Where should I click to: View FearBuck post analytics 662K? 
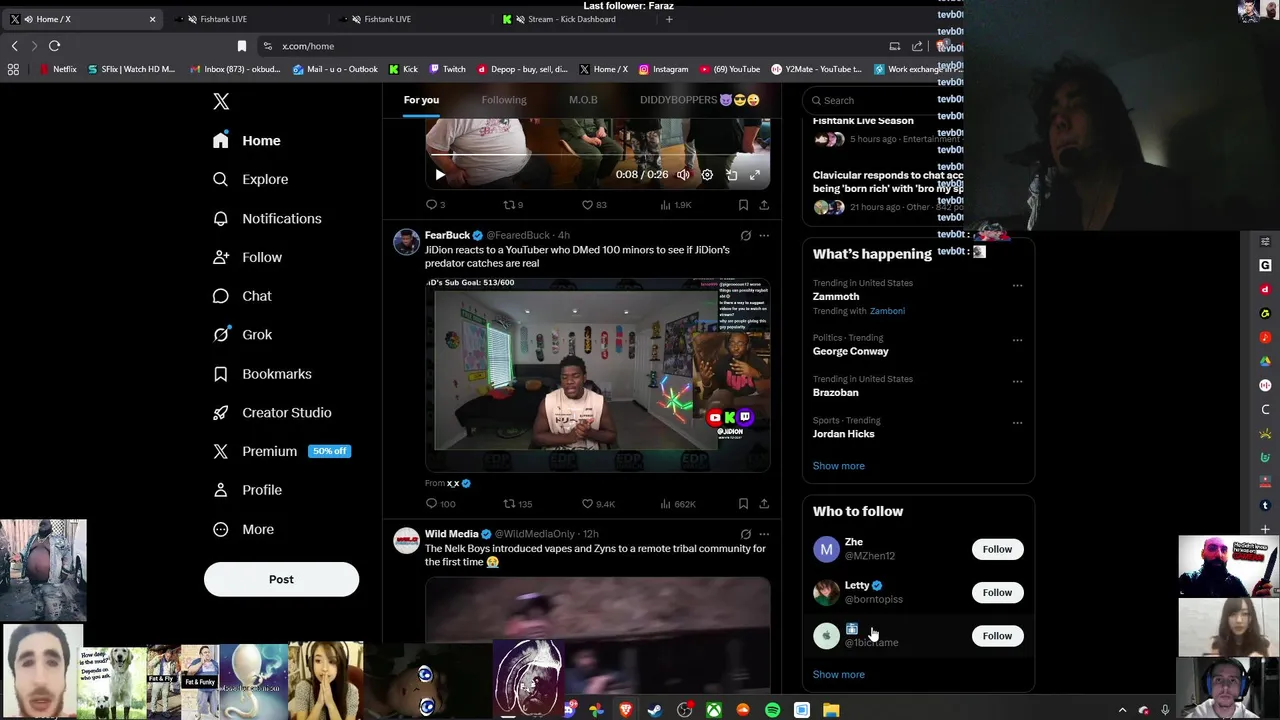pos(678,504)
